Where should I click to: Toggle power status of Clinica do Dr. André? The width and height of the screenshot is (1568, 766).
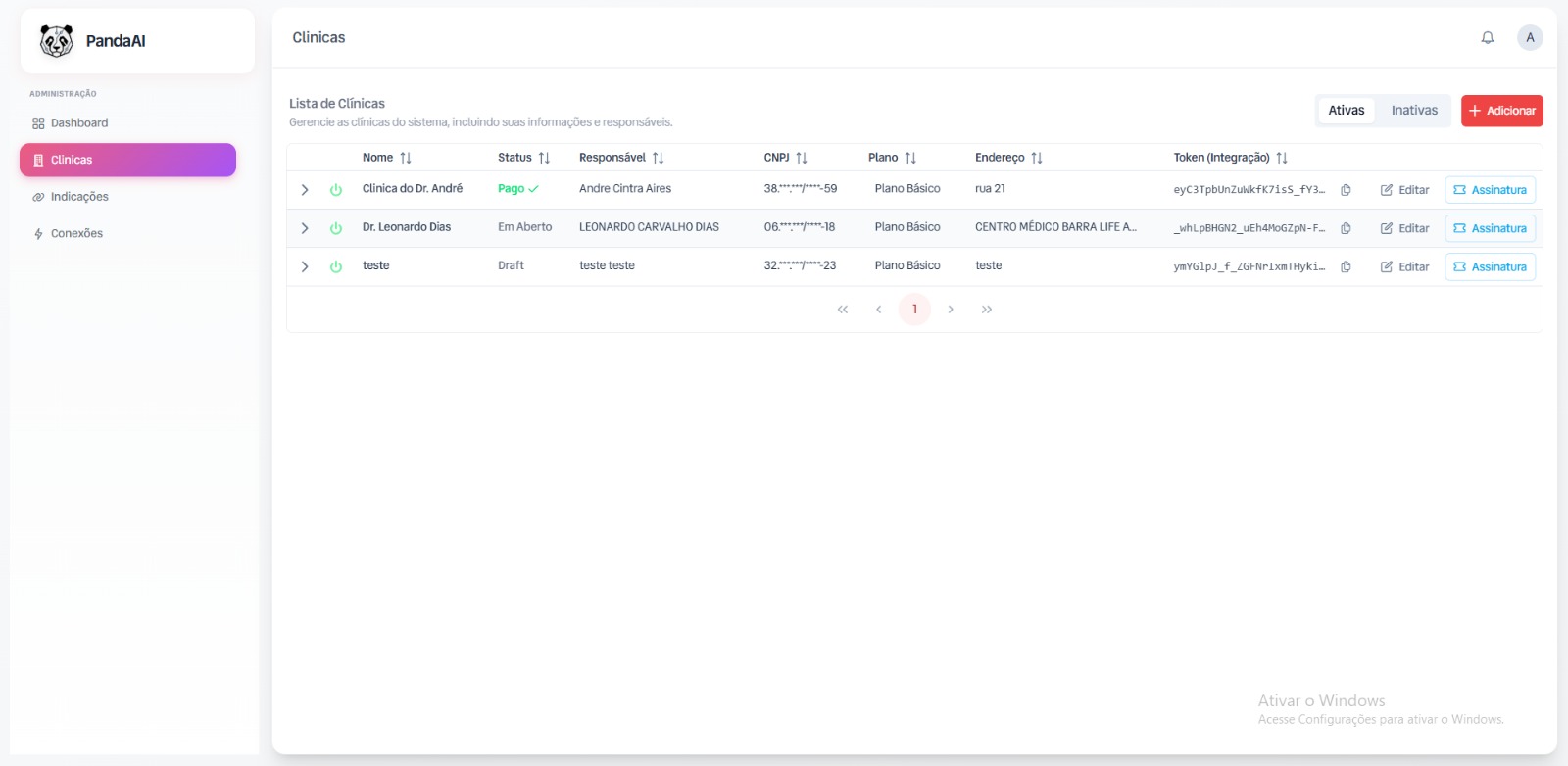pos(336,190)
